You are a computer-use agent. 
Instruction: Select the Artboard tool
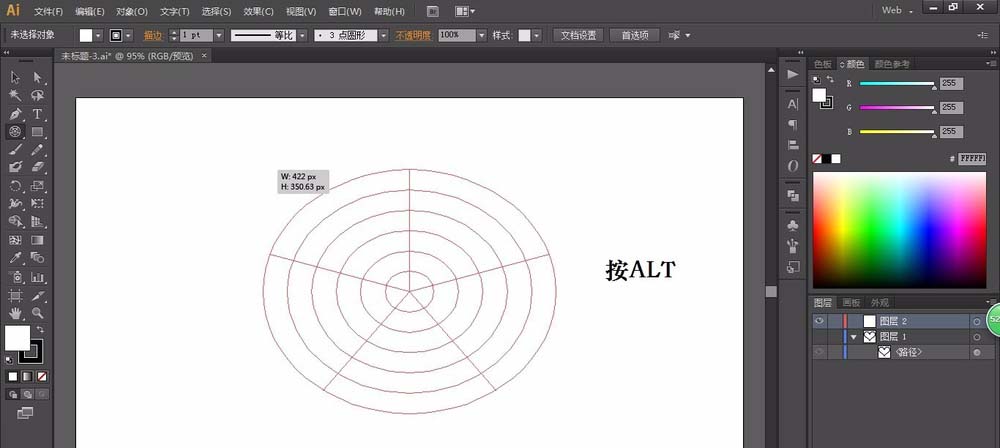(x=15, y=295)
